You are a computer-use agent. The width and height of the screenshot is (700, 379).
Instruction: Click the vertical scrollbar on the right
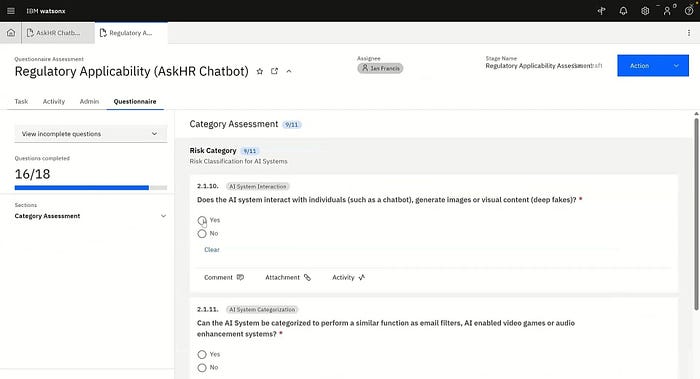[696, 213]
